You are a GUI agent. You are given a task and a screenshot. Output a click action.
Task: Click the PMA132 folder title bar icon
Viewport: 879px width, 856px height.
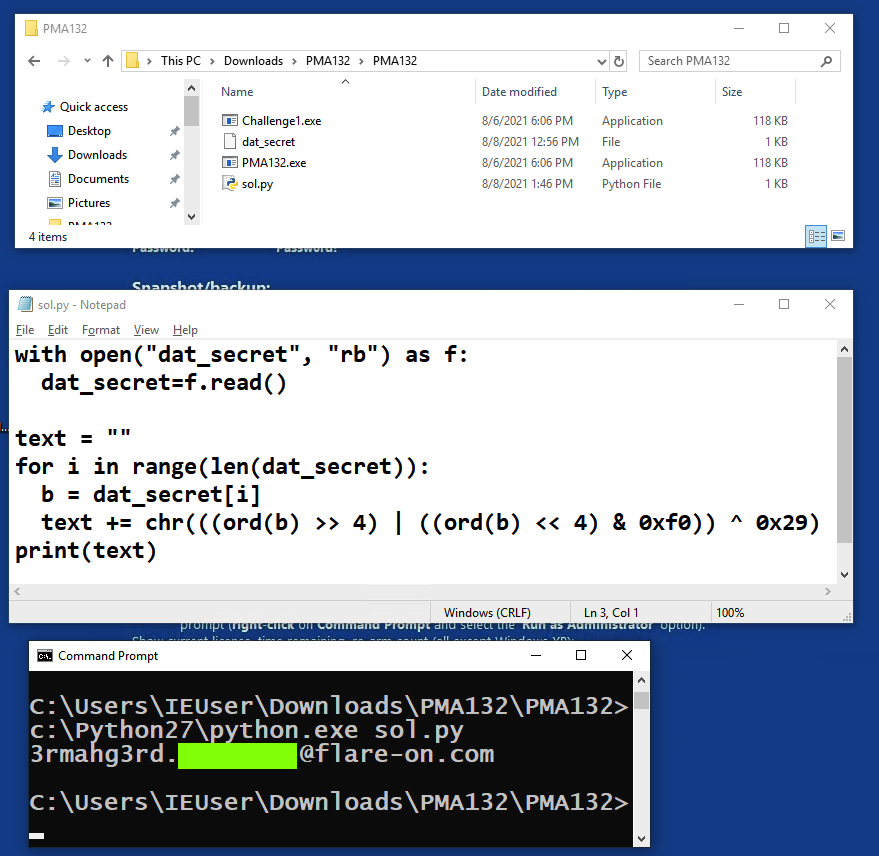(31, 28)
